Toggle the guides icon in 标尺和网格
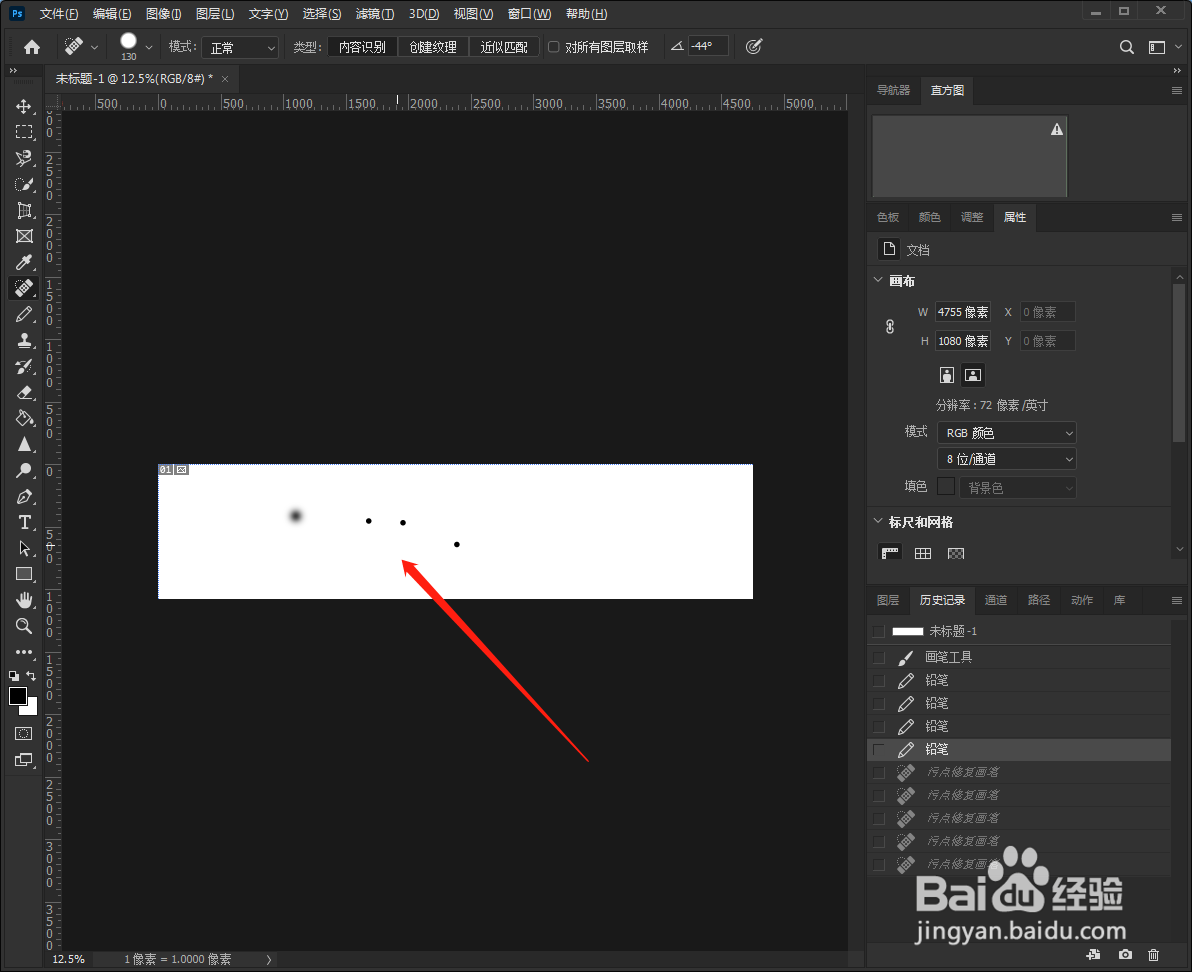 point(956,553)
